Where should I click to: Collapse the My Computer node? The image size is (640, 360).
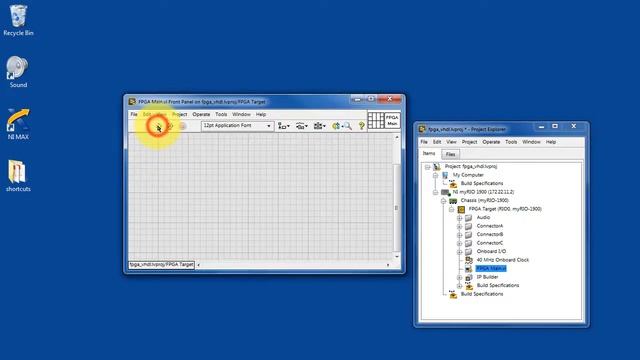pos(436,175)
